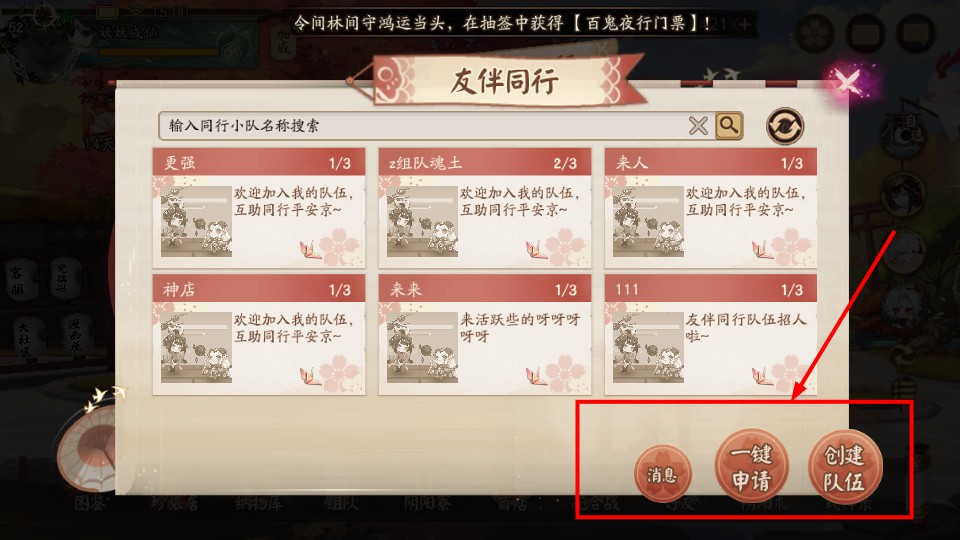Select the z组队魂土 team card

[x=485, y=208]
